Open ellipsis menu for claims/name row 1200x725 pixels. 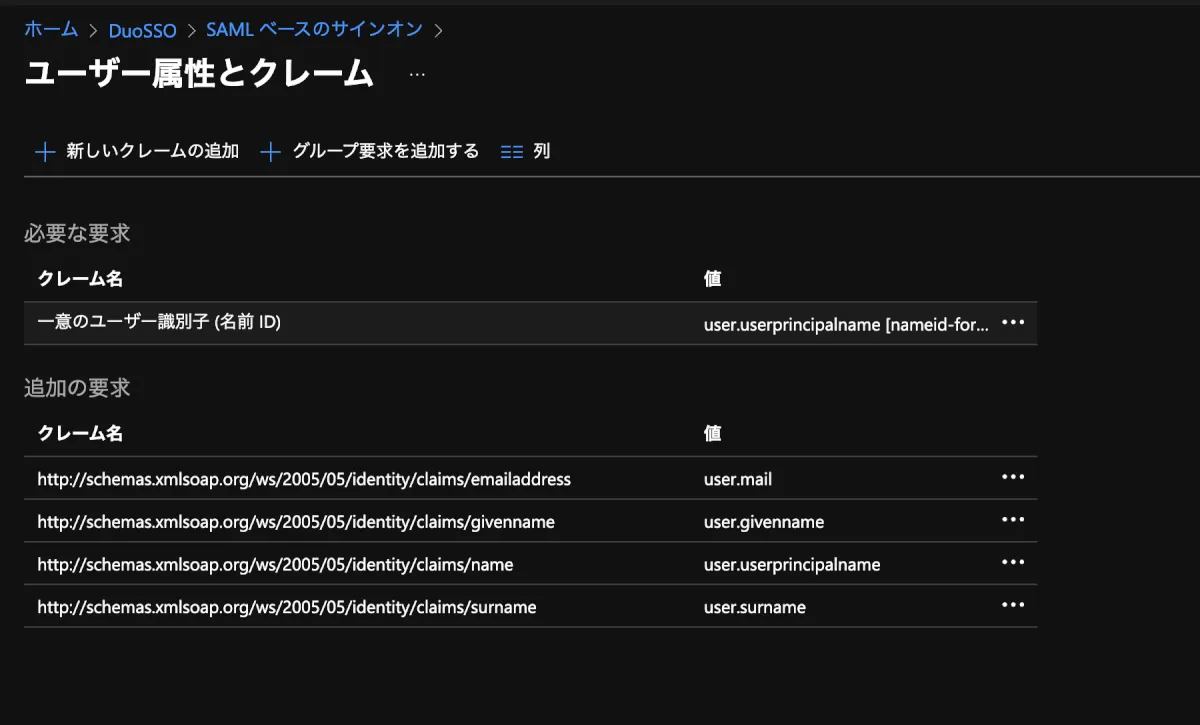click(x=1013, y=564)
